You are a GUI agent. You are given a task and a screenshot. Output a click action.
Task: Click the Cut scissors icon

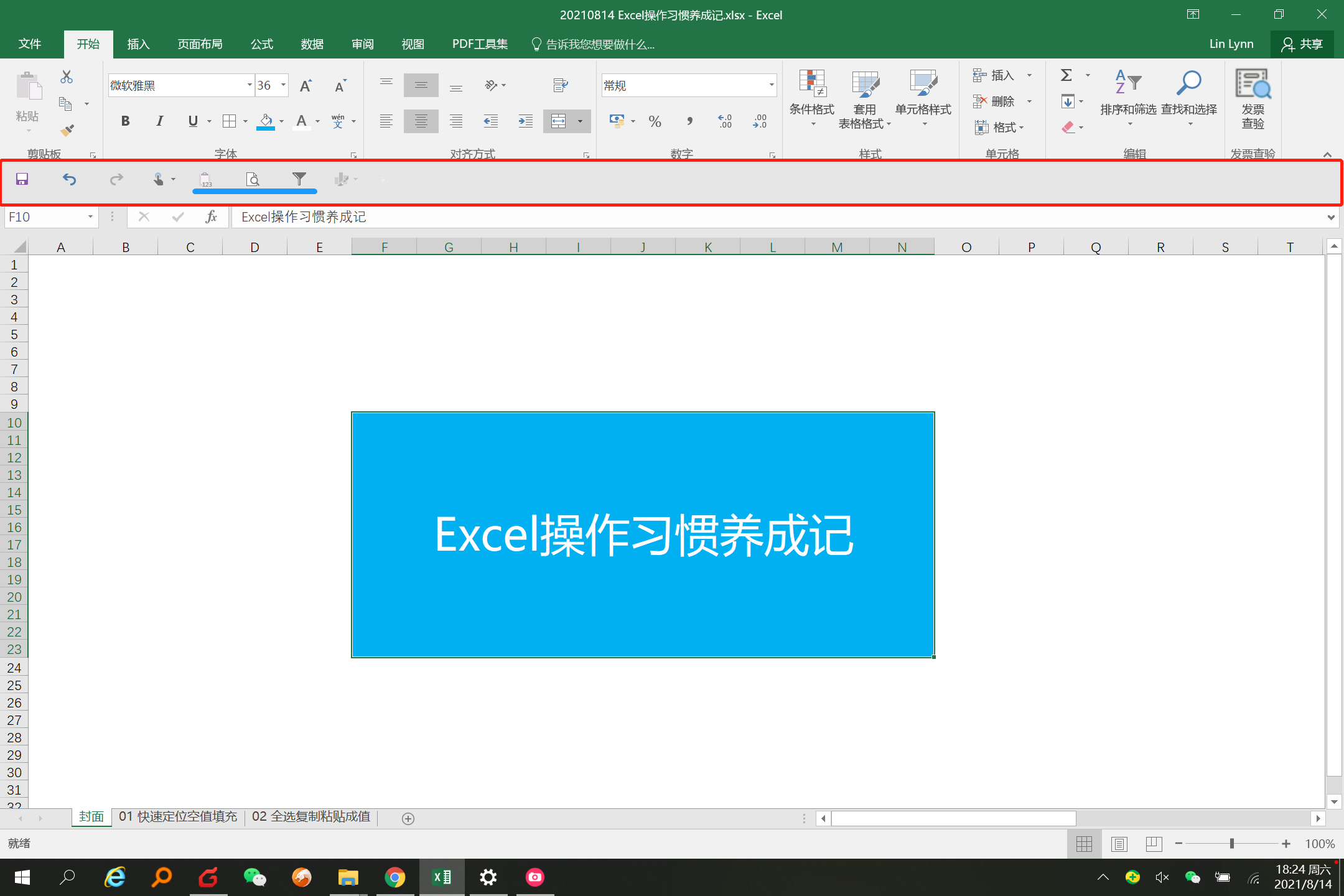tap(67, 77)
